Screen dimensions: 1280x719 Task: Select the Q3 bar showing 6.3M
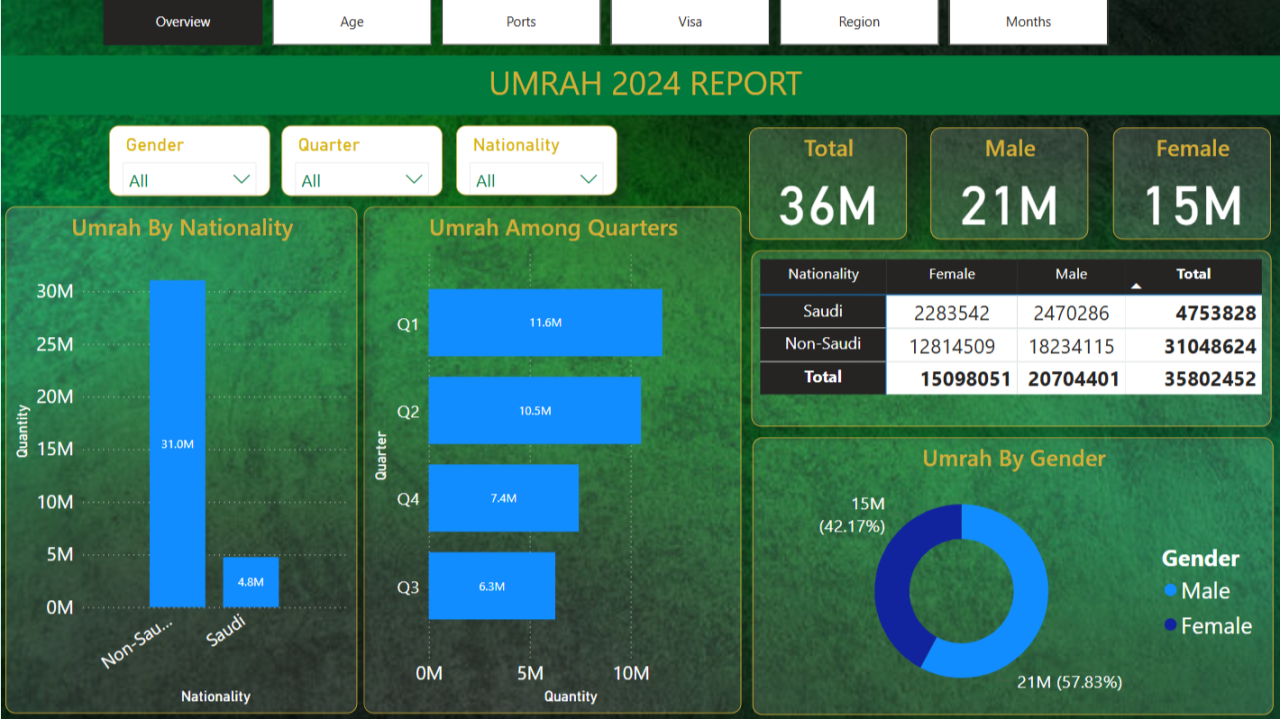pos(491,586)
